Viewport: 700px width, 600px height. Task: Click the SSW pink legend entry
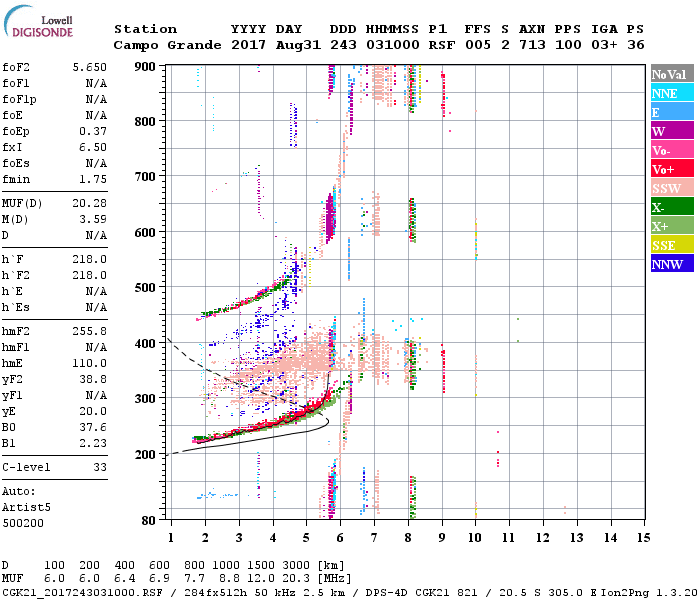click(x=670, y=188)
